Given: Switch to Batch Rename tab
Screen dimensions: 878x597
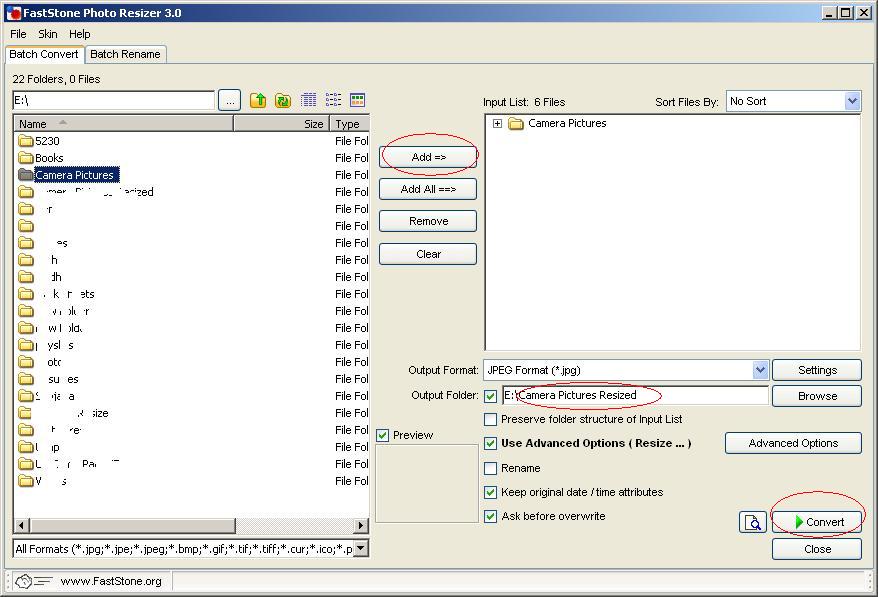Looking at the screenshot, I should tap(125, 54).
